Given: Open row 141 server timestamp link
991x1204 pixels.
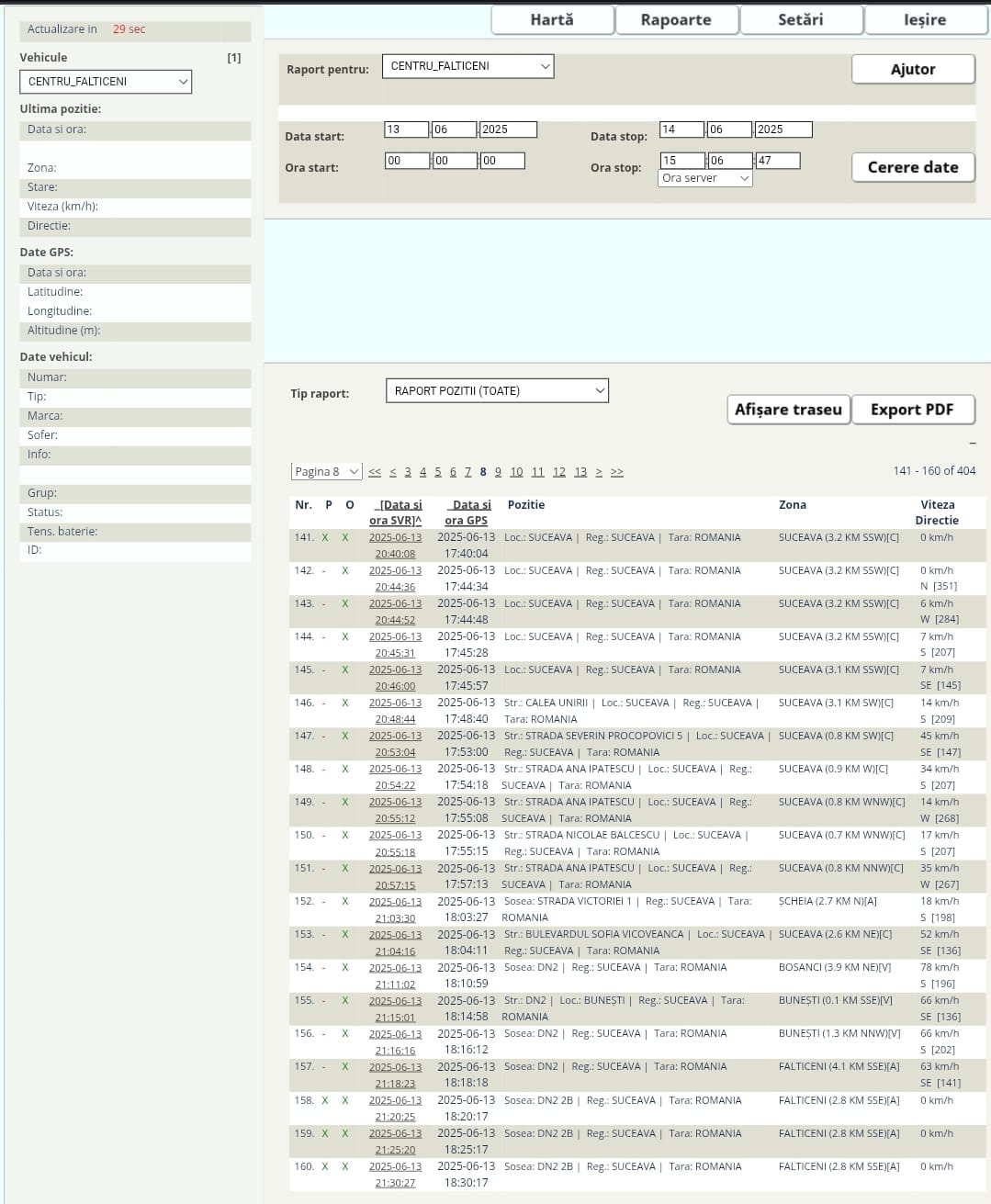Looking at the screenshot, I should 395,546.
